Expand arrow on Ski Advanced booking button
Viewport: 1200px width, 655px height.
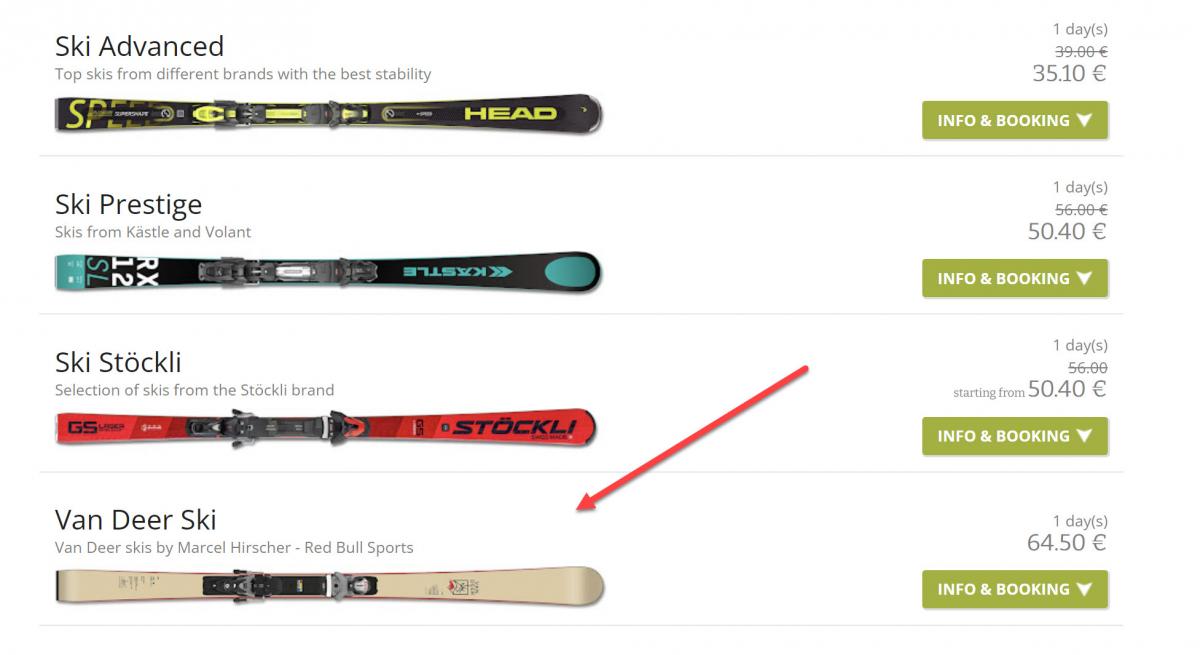[1085, 120]
